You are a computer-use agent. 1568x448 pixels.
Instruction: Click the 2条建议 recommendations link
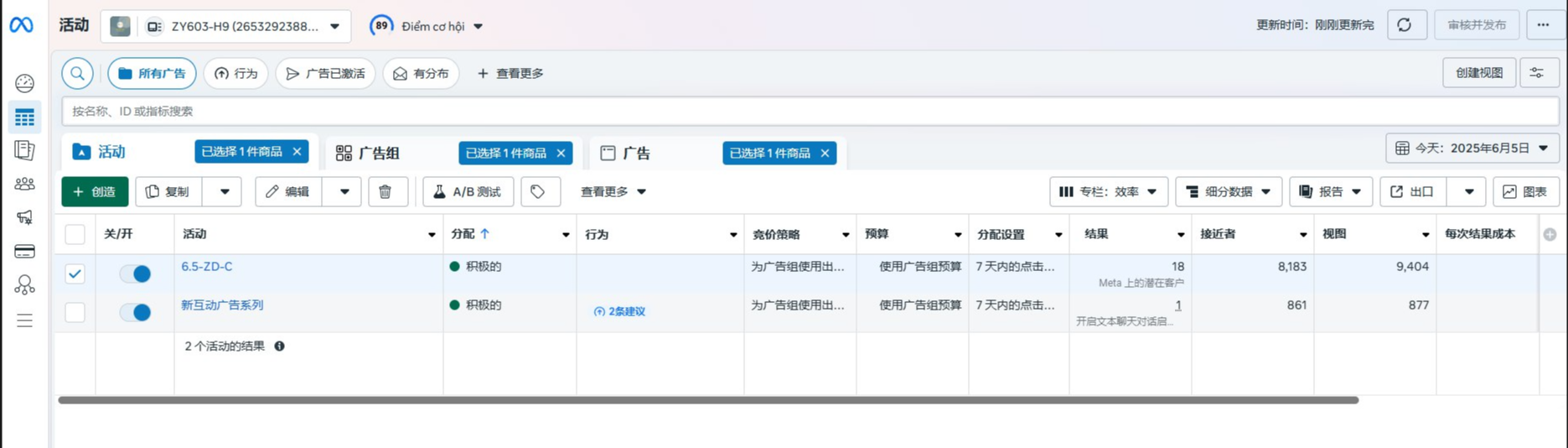pos(619,311)
